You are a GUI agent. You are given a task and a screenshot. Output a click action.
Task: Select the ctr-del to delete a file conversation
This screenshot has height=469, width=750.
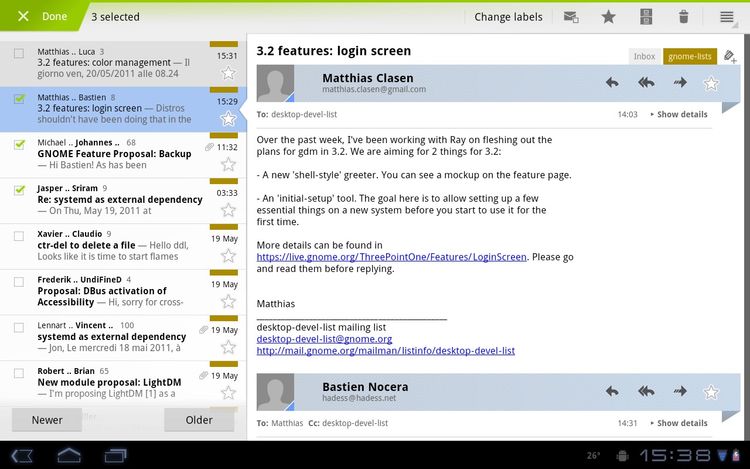tap(19, 235)
